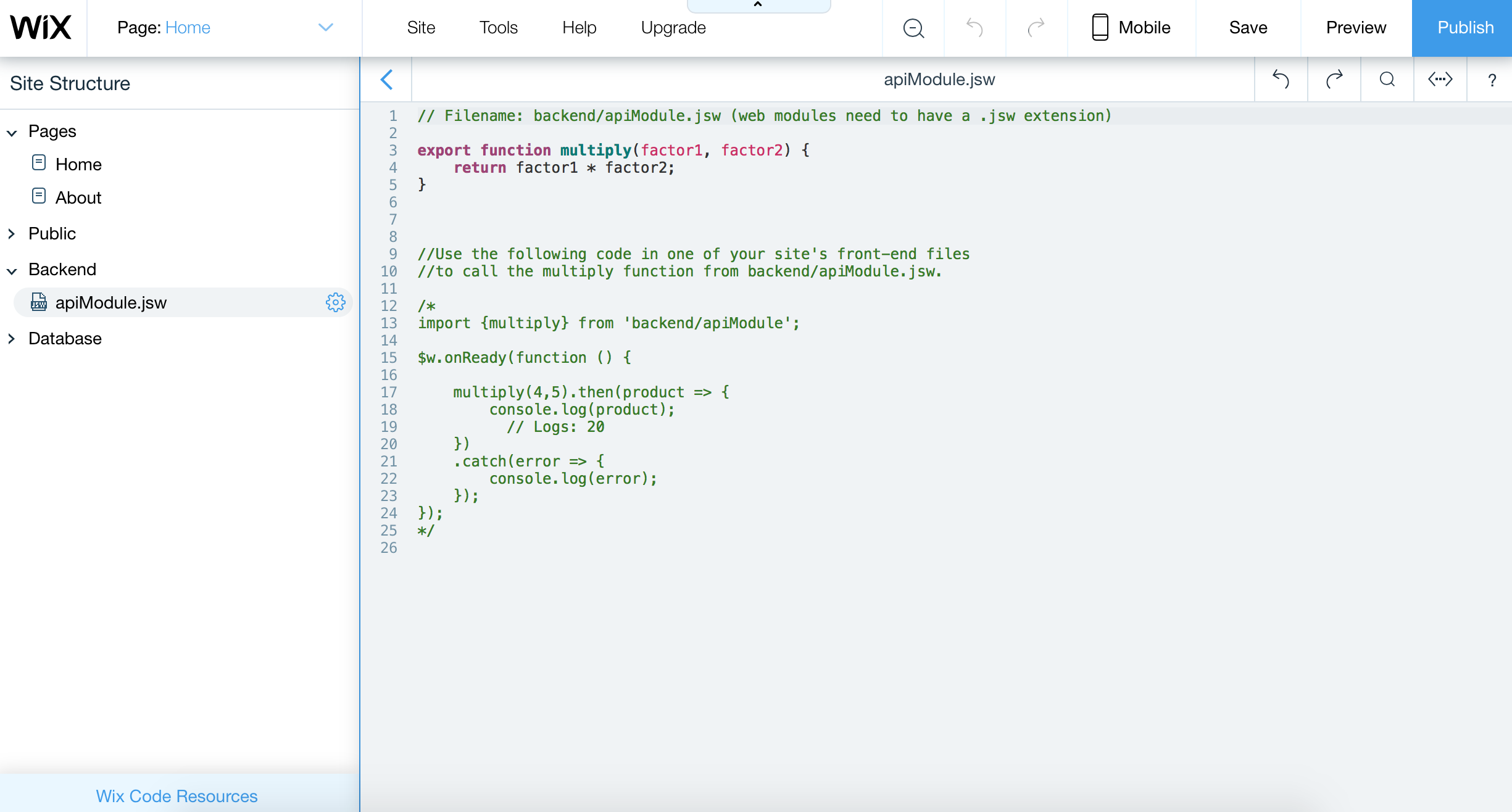This screenshot has height=812, width=1512.
Task: Collapse the Backend section
Action: [x=12, y=271]
